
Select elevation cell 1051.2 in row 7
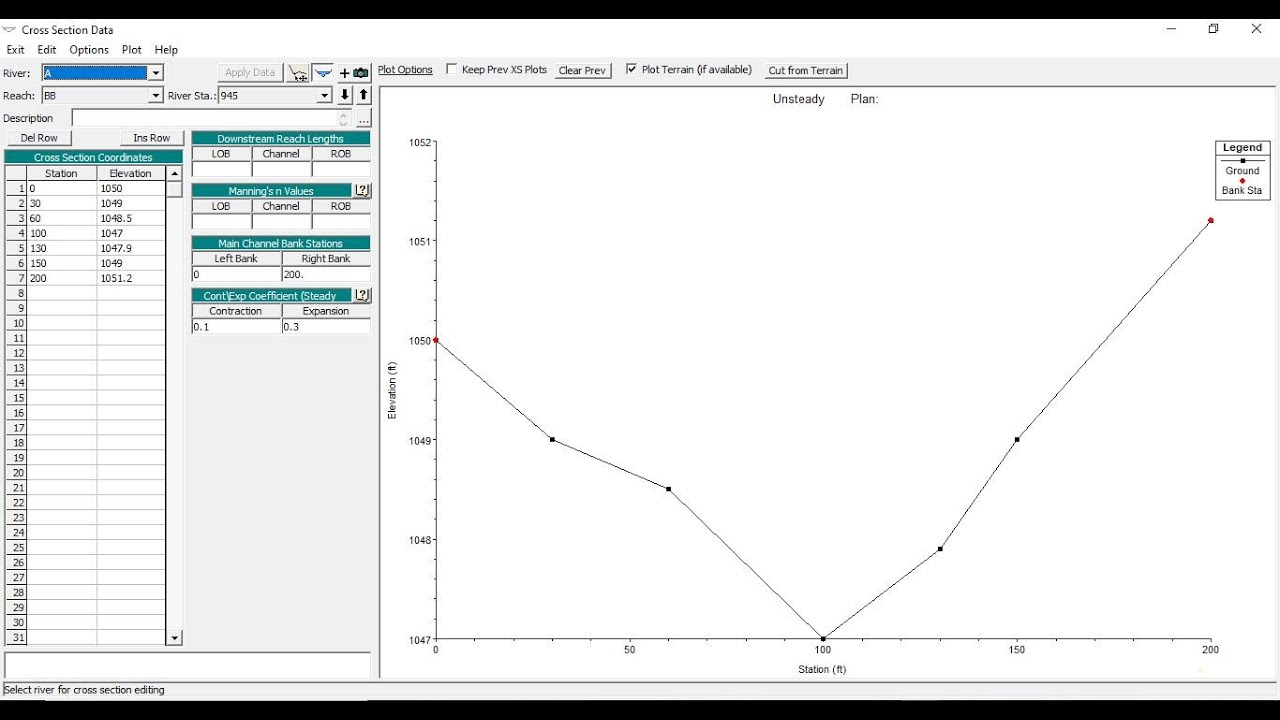(131, 278)
